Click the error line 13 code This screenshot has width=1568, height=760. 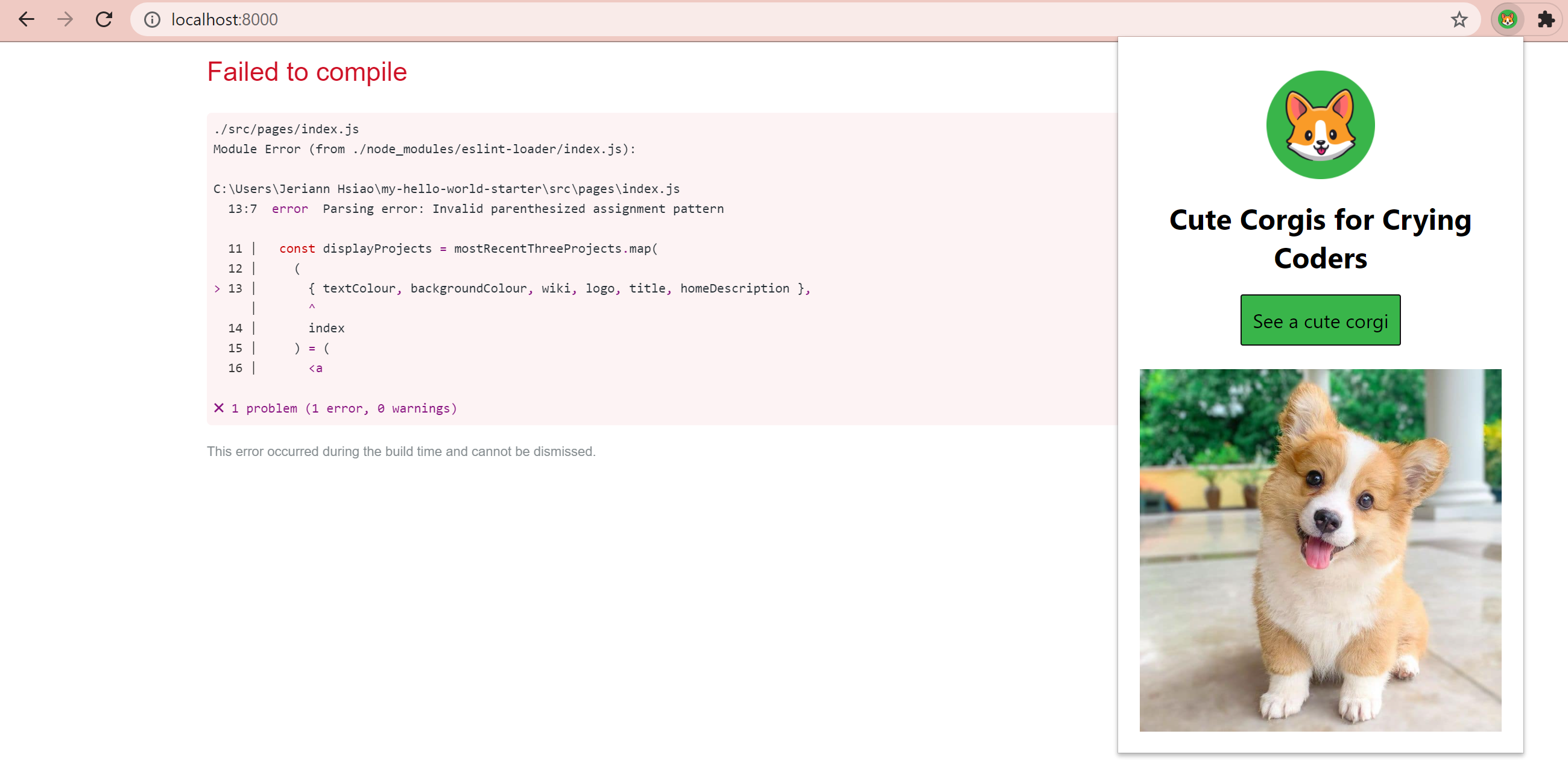[559, 288]
